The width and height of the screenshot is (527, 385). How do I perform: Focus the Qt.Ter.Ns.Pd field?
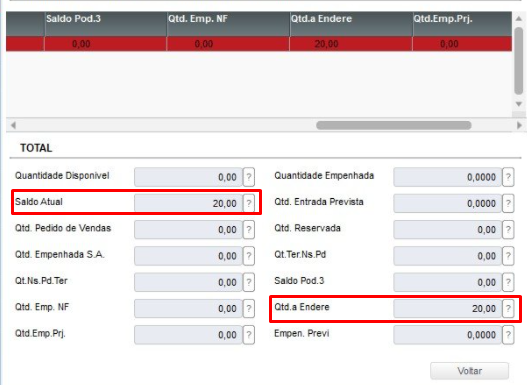tap(448, 256)
